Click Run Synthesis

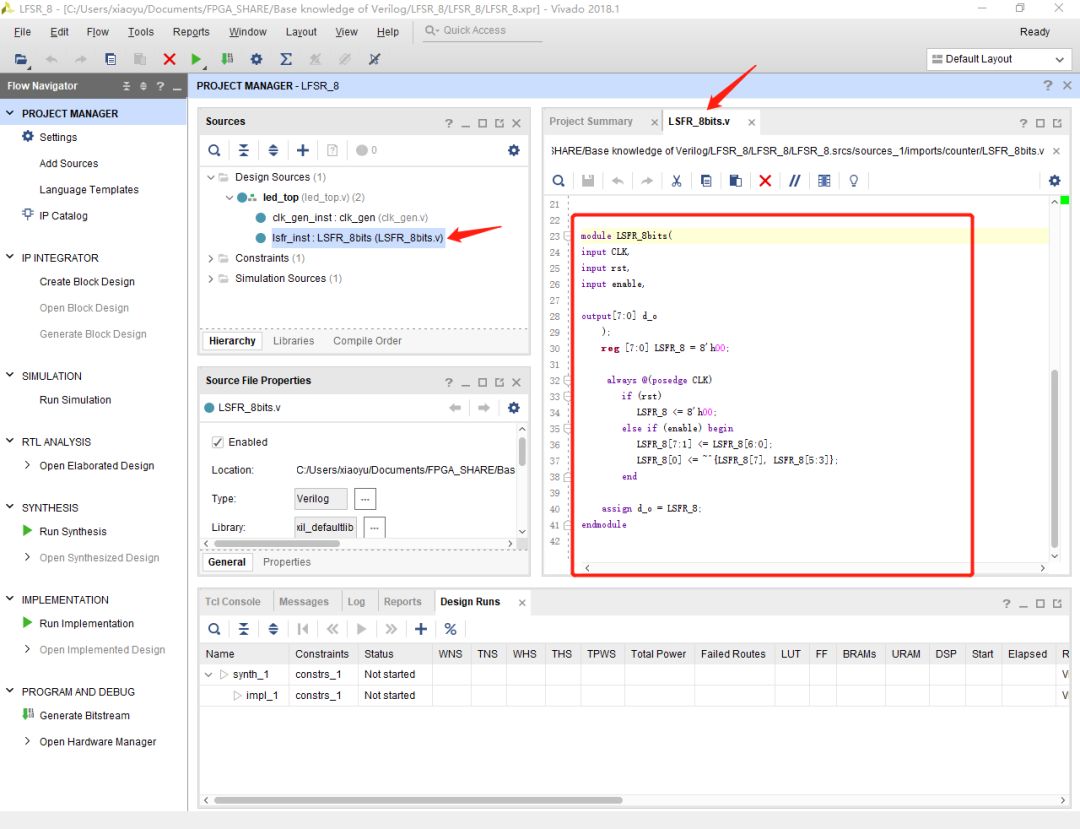(x=73, y=532)
